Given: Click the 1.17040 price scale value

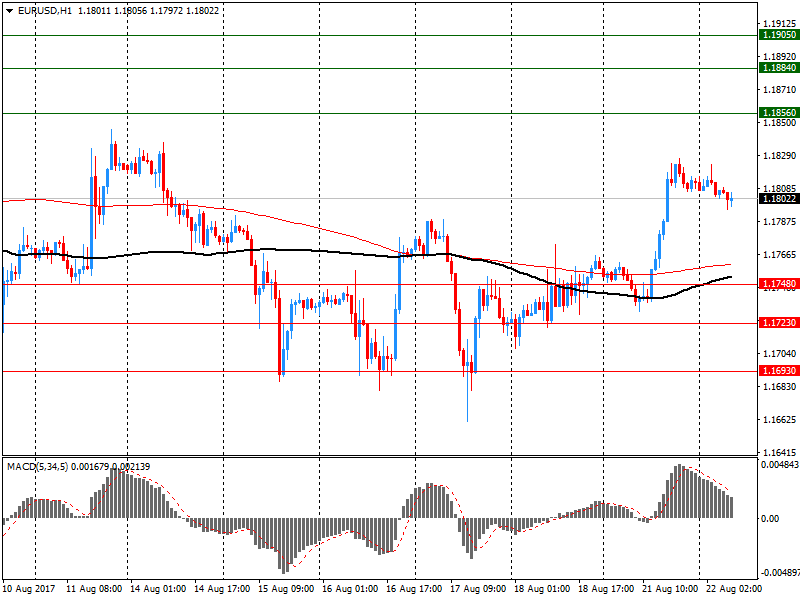Looking at the screenshot, I should 780,354.
